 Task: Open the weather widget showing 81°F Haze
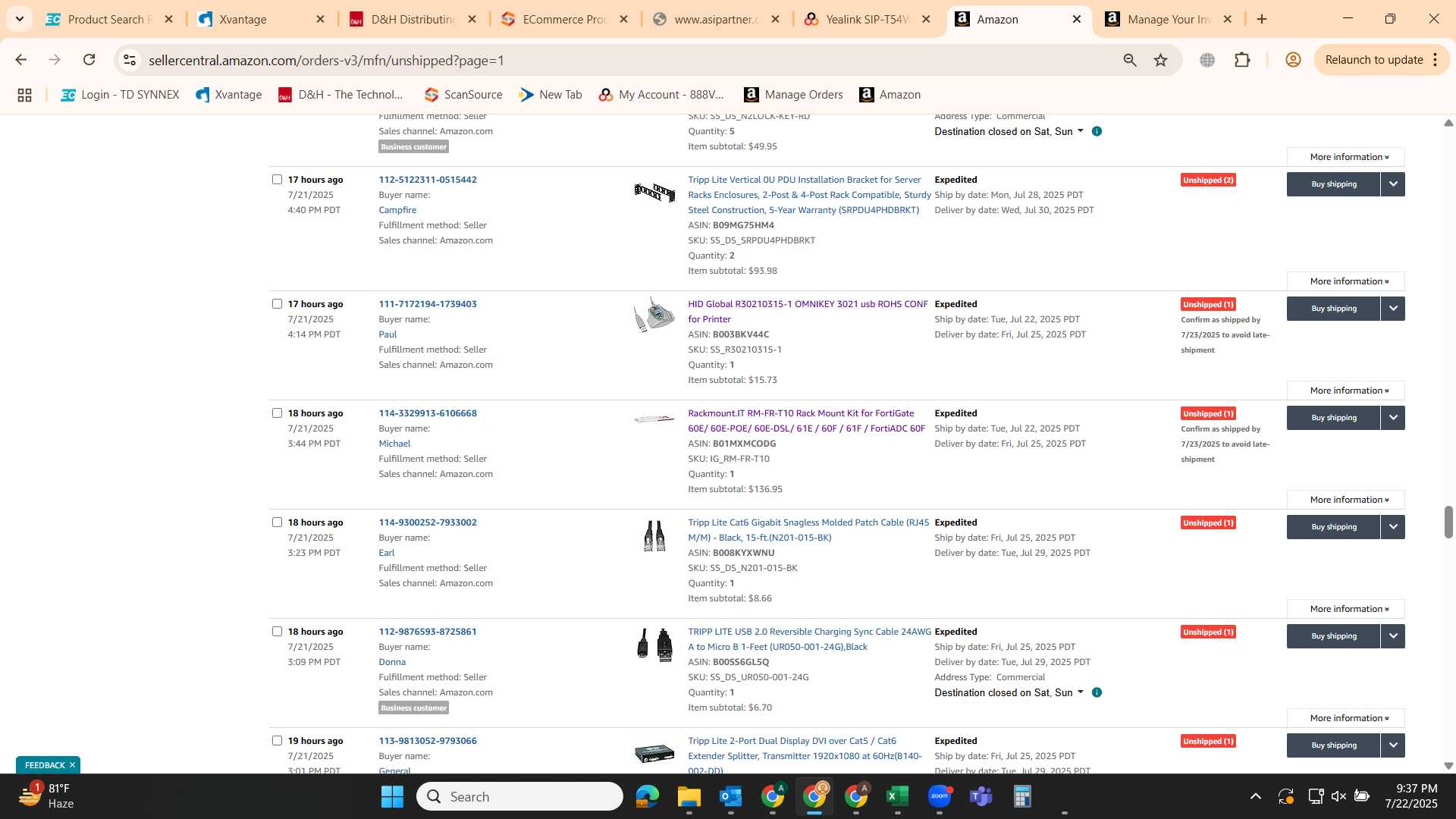47,796
